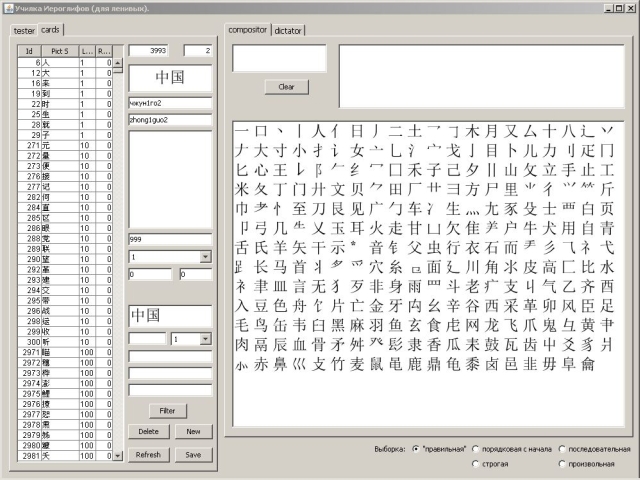This screenshot has height=480, width=640.
Task: Click the 车 (vehicle) radical
Action: (414, 209)
